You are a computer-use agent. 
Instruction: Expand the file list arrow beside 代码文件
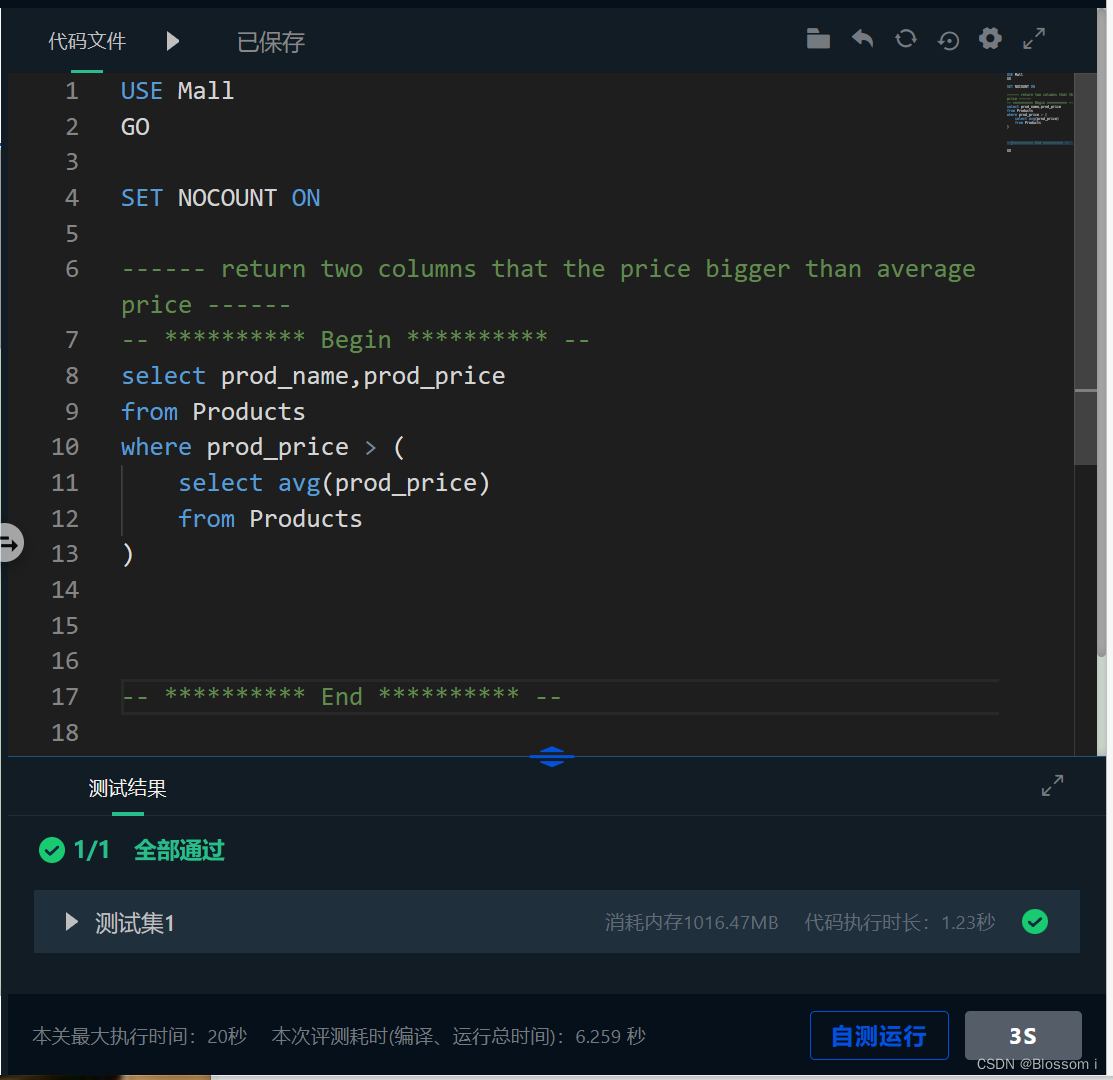click(172, 41)
